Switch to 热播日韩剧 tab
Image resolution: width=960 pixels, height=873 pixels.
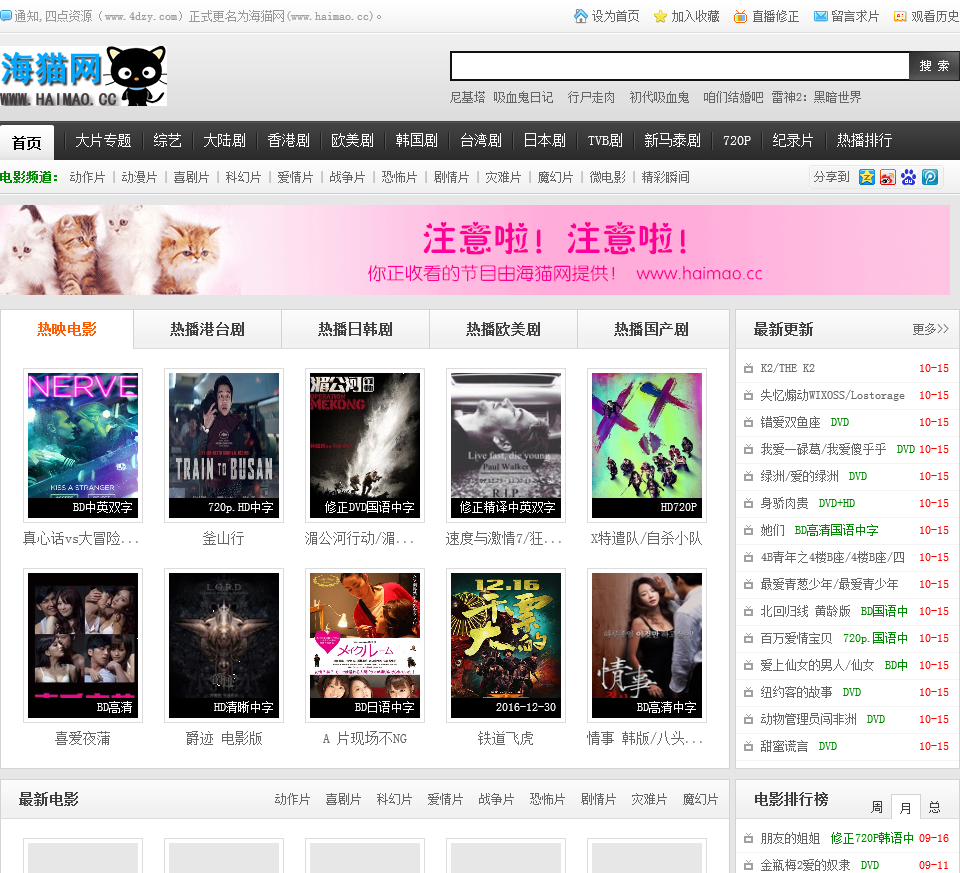pyautogui.click(x=356, y=329)
